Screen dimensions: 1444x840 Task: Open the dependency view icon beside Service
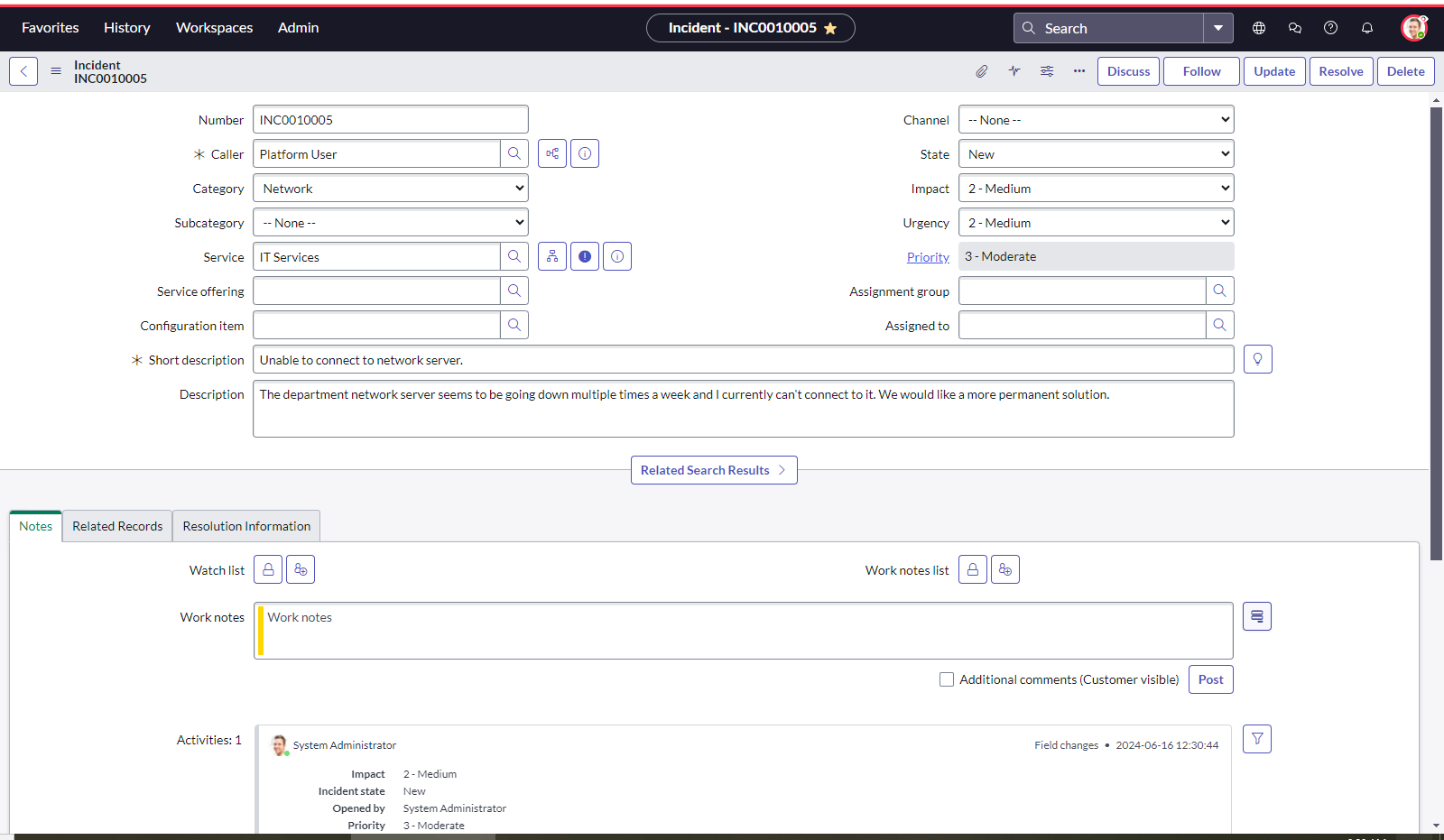pos(551,256)
